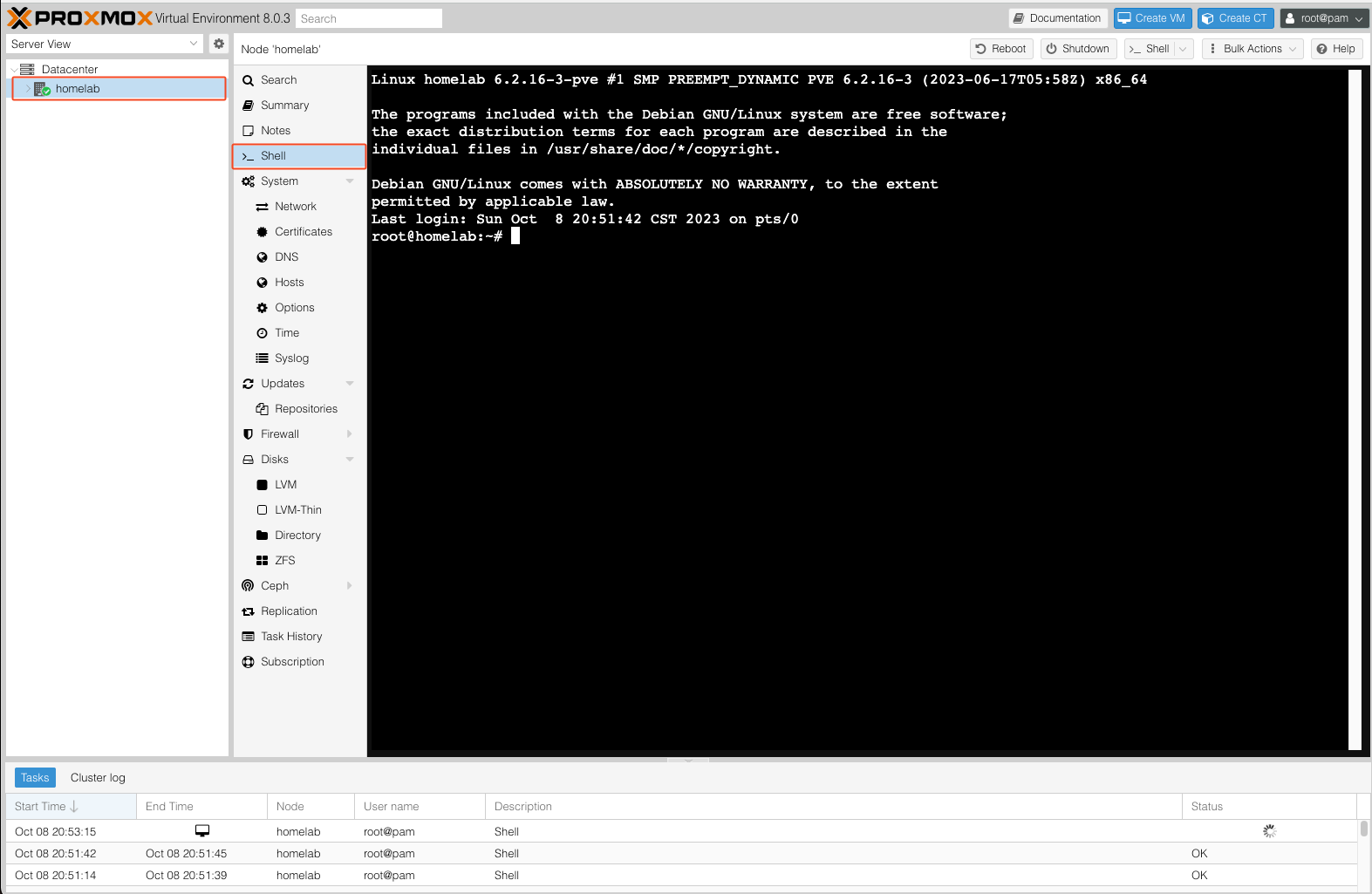Open System section

pos(279,181)
